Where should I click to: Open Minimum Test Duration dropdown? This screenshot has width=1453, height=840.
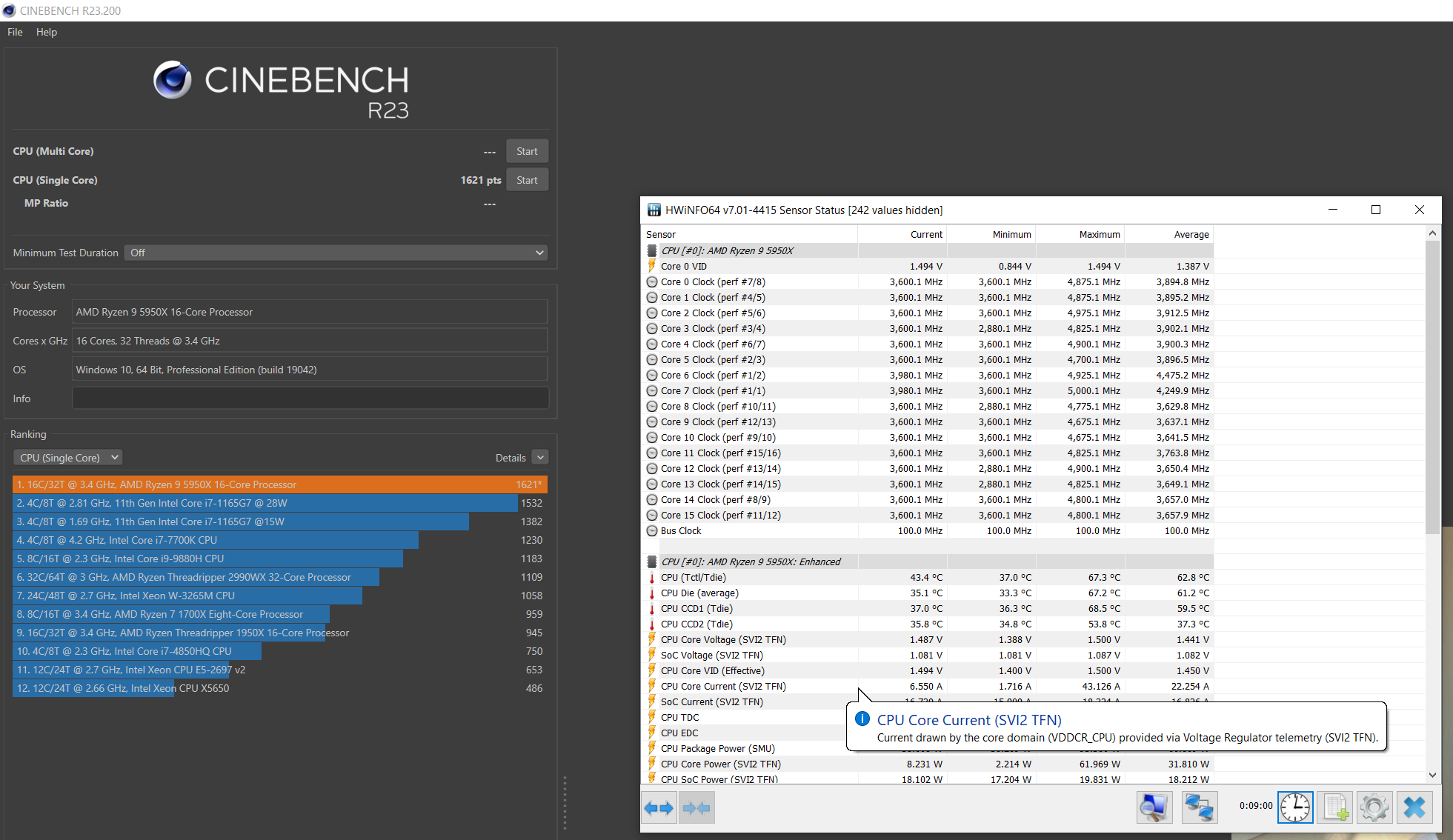pyautogui.click(x=336, y=253)
